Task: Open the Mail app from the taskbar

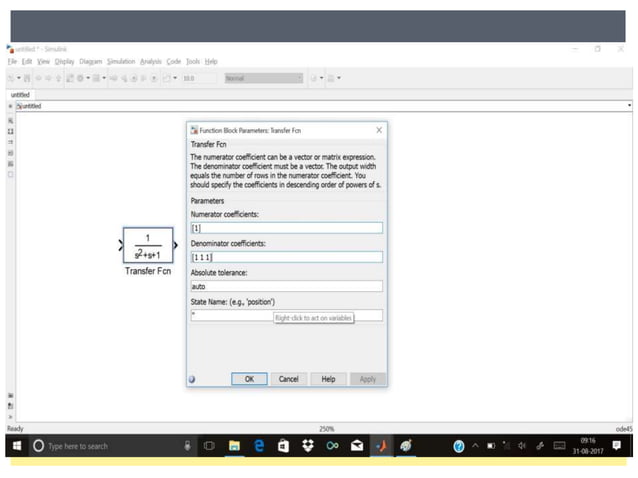Action: click(x=357, y=446)
